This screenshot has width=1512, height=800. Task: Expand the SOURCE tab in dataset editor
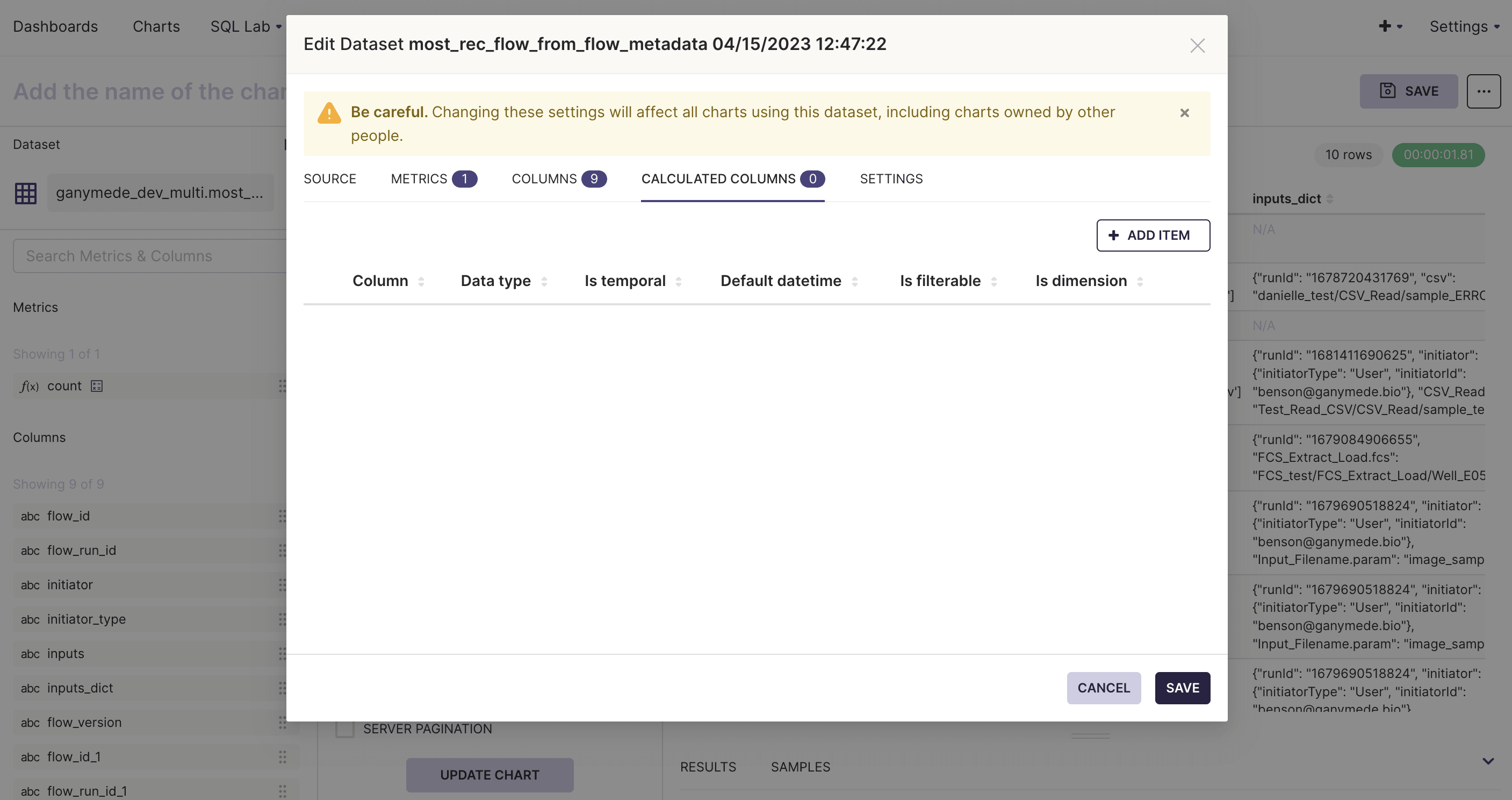pyautogui.click(x=329, y=178)
